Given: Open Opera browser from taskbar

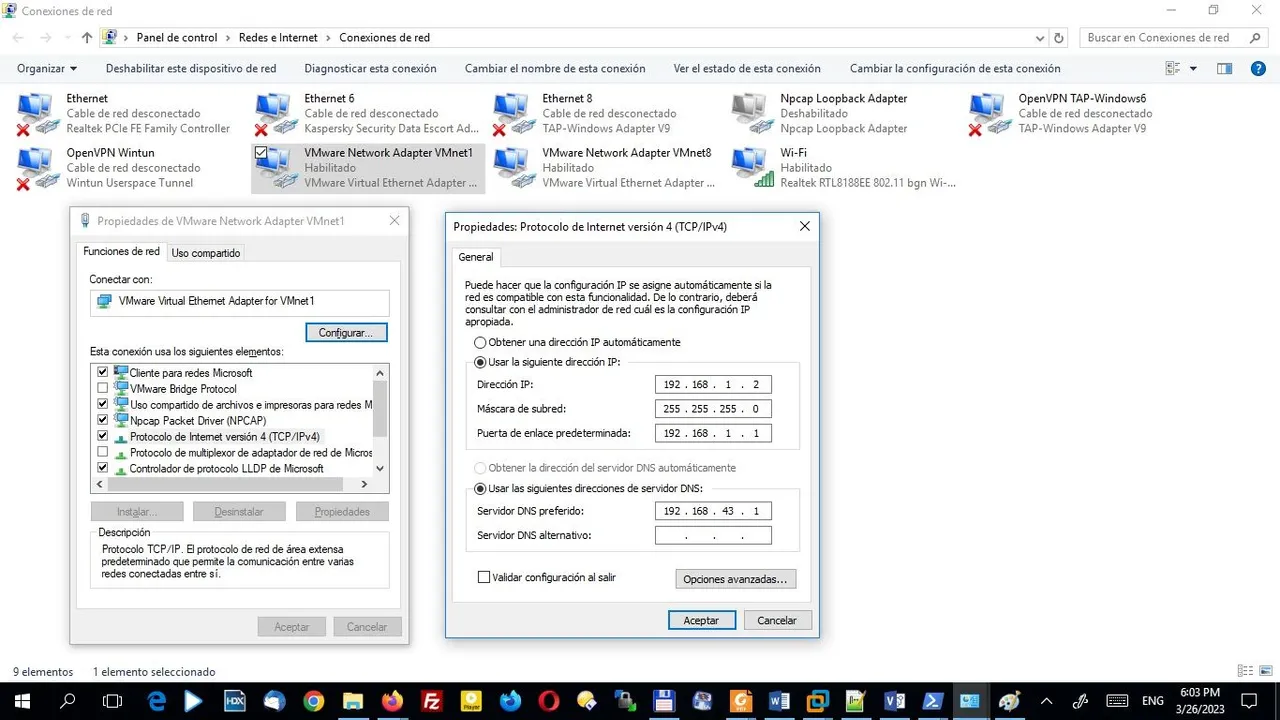Looking at the screenshot, I should 548,701.
